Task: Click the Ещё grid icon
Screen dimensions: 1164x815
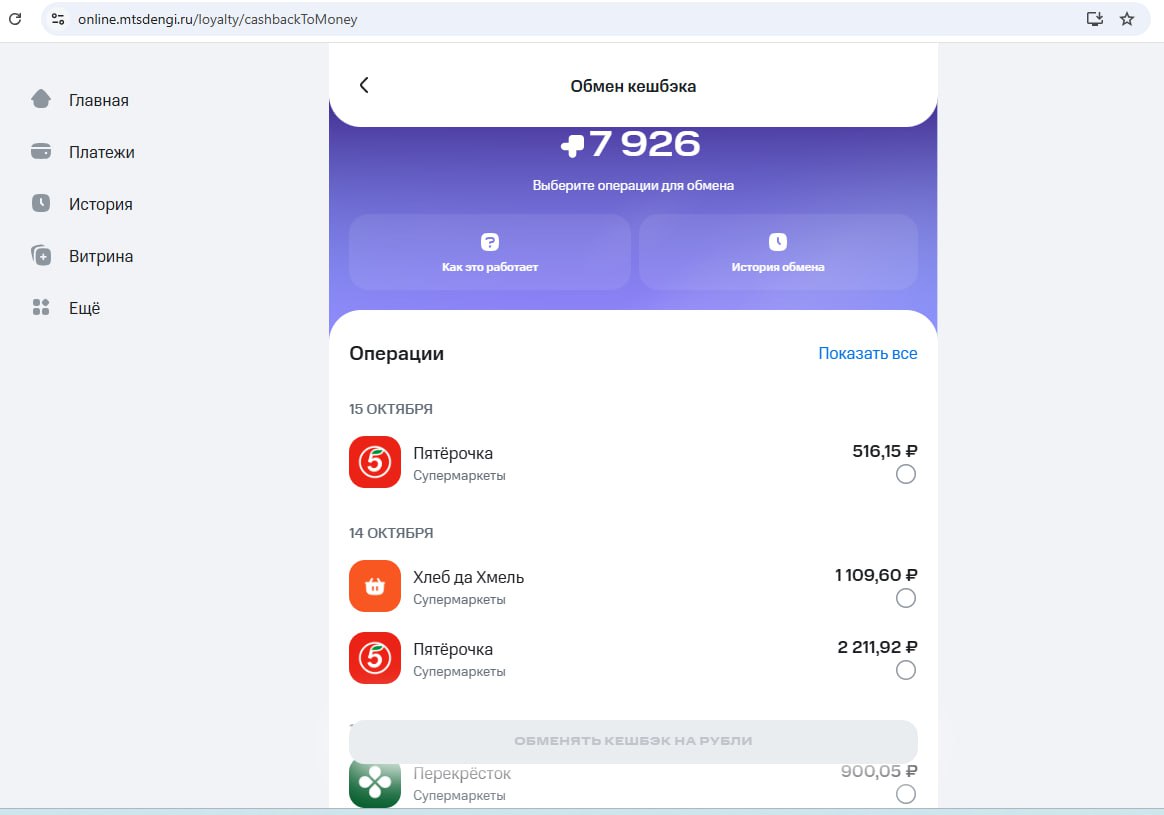Action: pos(41,308)
